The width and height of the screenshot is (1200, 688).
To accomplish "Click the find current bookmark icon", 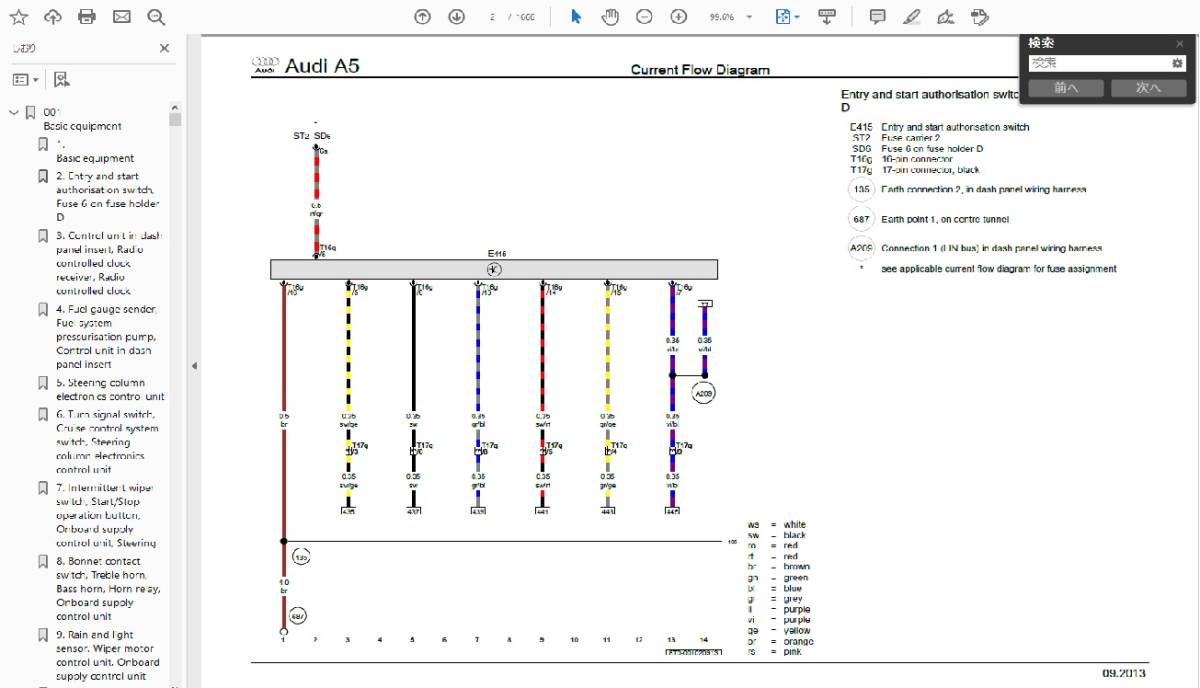I will [x=61, y=80].
